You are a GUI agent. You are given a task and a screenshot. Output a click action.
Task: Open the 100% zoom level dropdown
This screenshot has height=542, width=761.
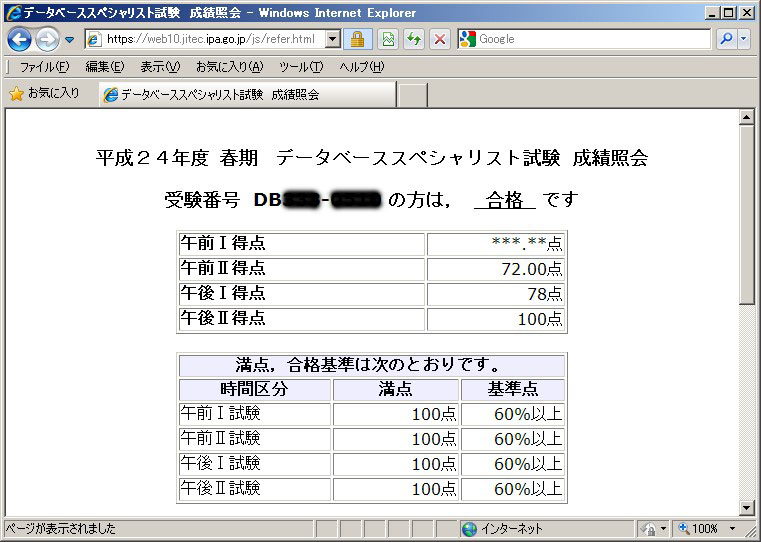732,528
